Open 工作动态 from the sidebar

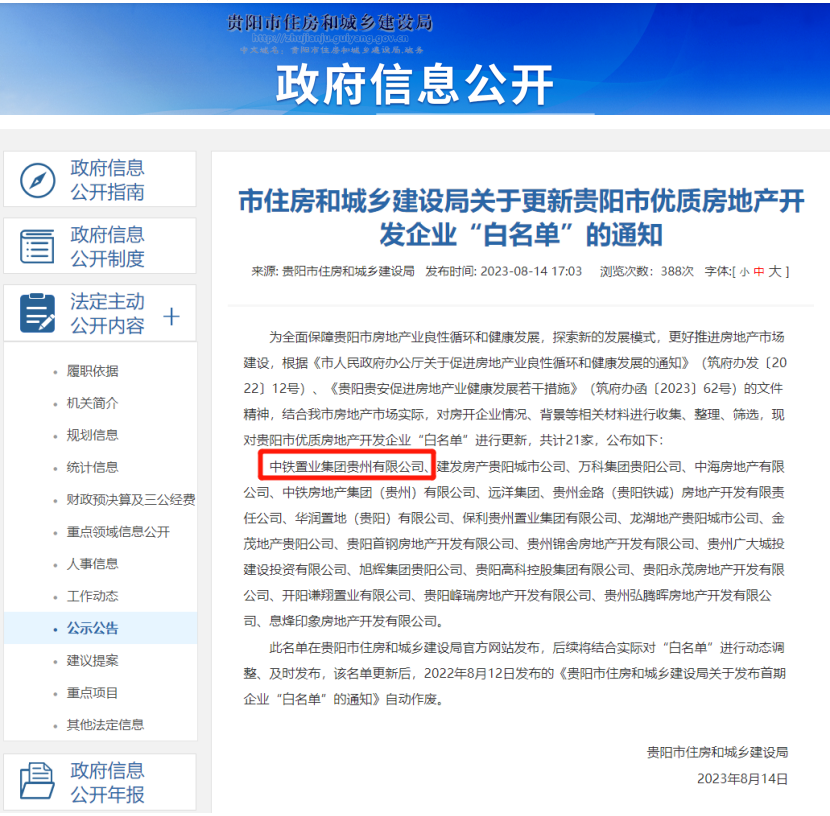[x=92, y=596]
